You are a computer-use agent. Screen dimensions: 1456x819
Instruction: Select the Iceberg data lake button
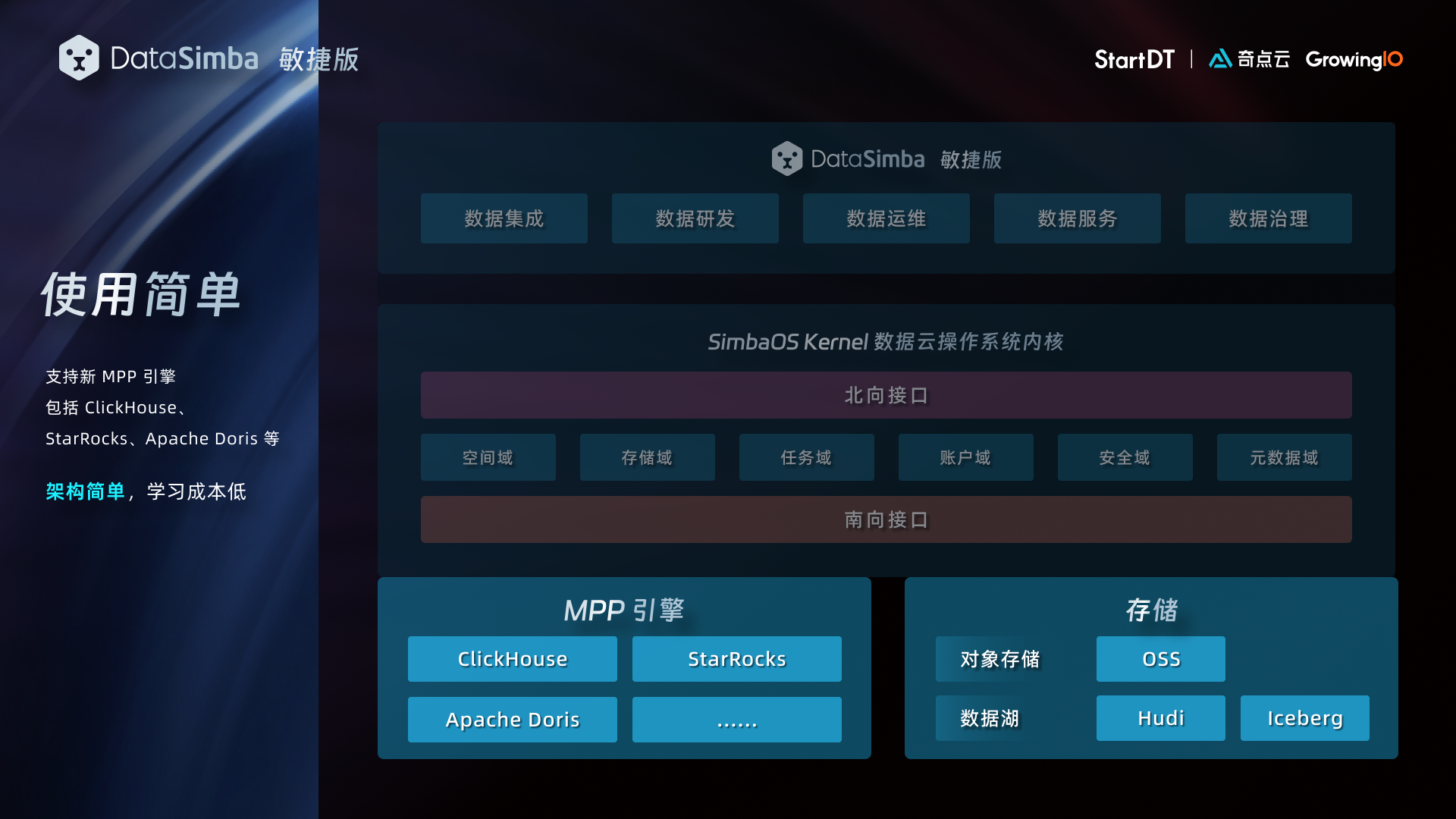pyautogui.click(x=1304, y=718)
